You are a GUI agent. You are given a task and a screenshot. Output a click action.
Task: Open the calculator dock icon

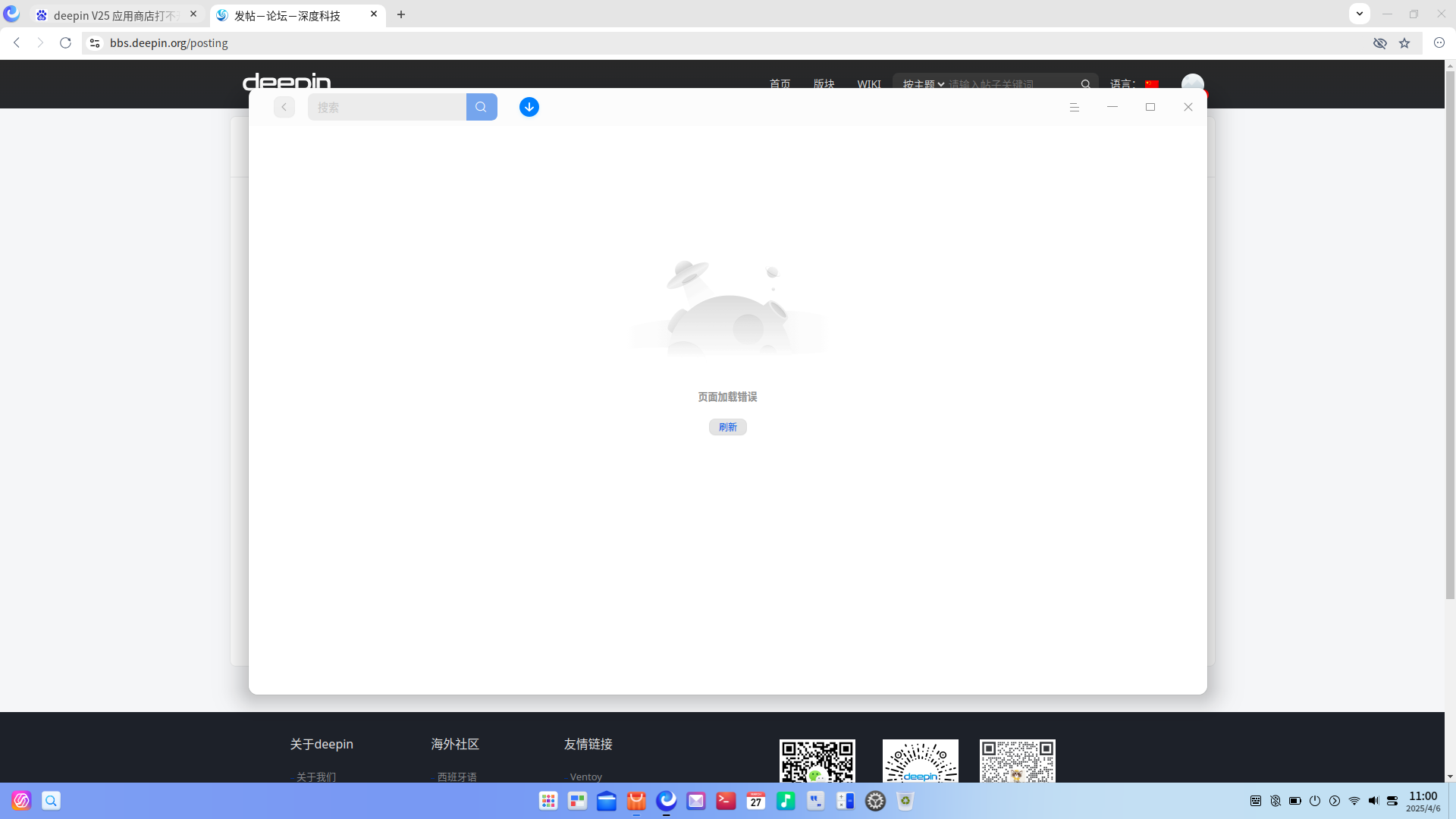tap(846, 801)
